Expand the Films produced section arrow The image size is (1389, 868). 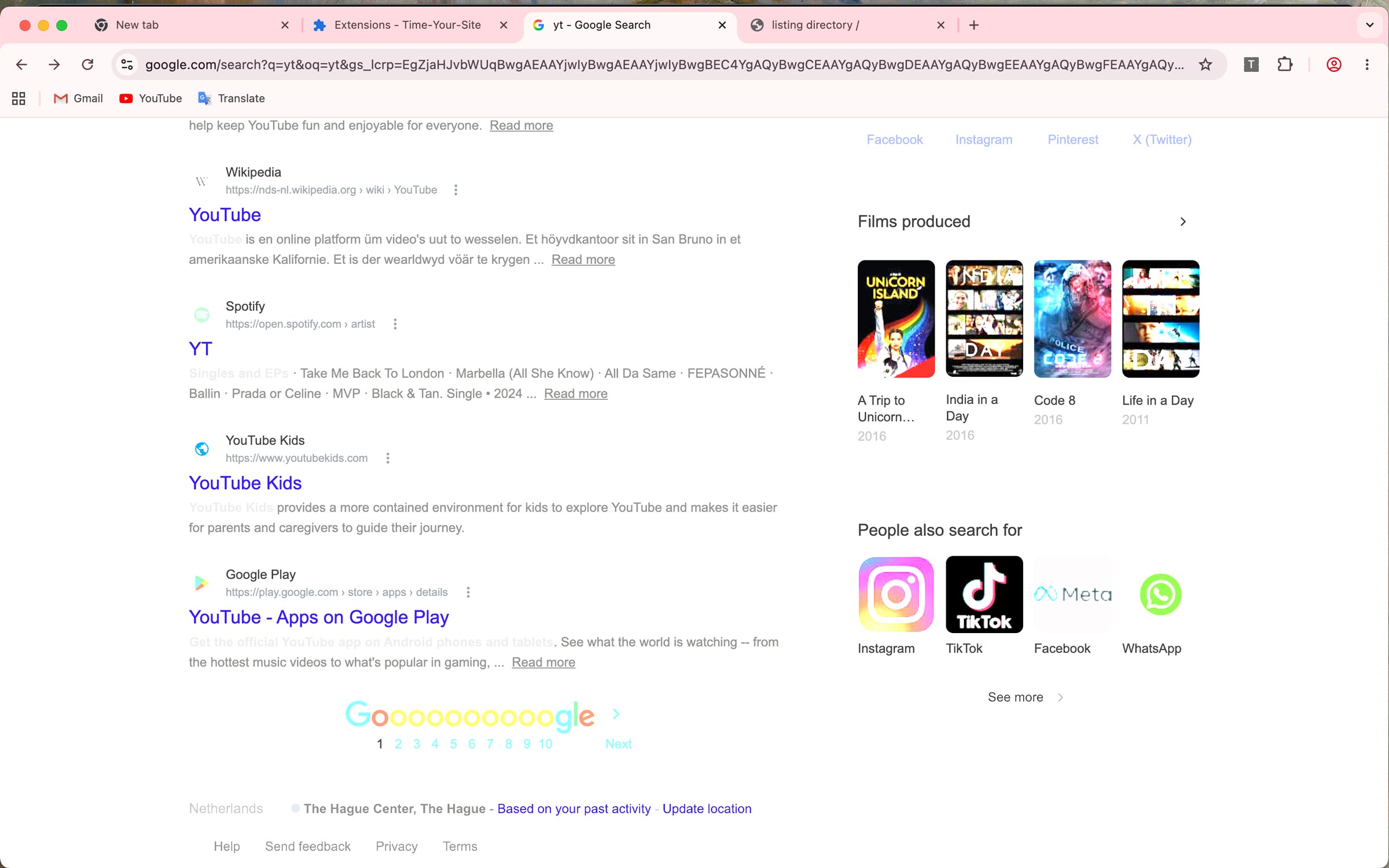coord(1183,222)
